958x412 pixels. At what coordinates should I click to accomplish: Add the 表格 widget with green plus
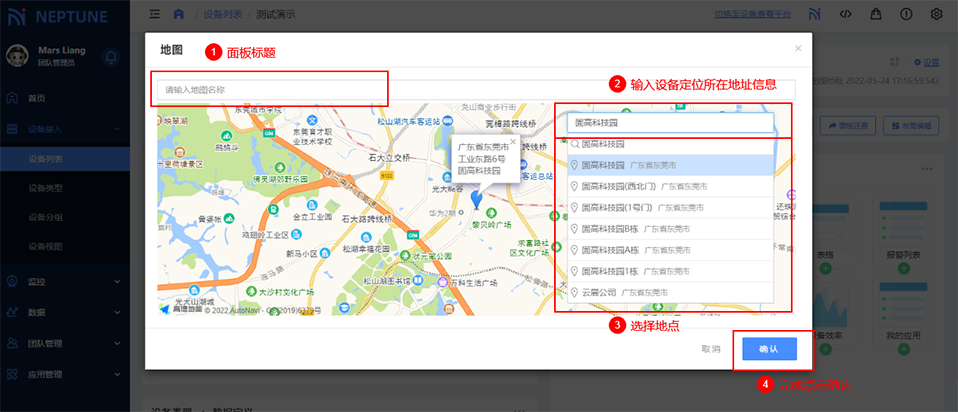(x=825, y=269)
